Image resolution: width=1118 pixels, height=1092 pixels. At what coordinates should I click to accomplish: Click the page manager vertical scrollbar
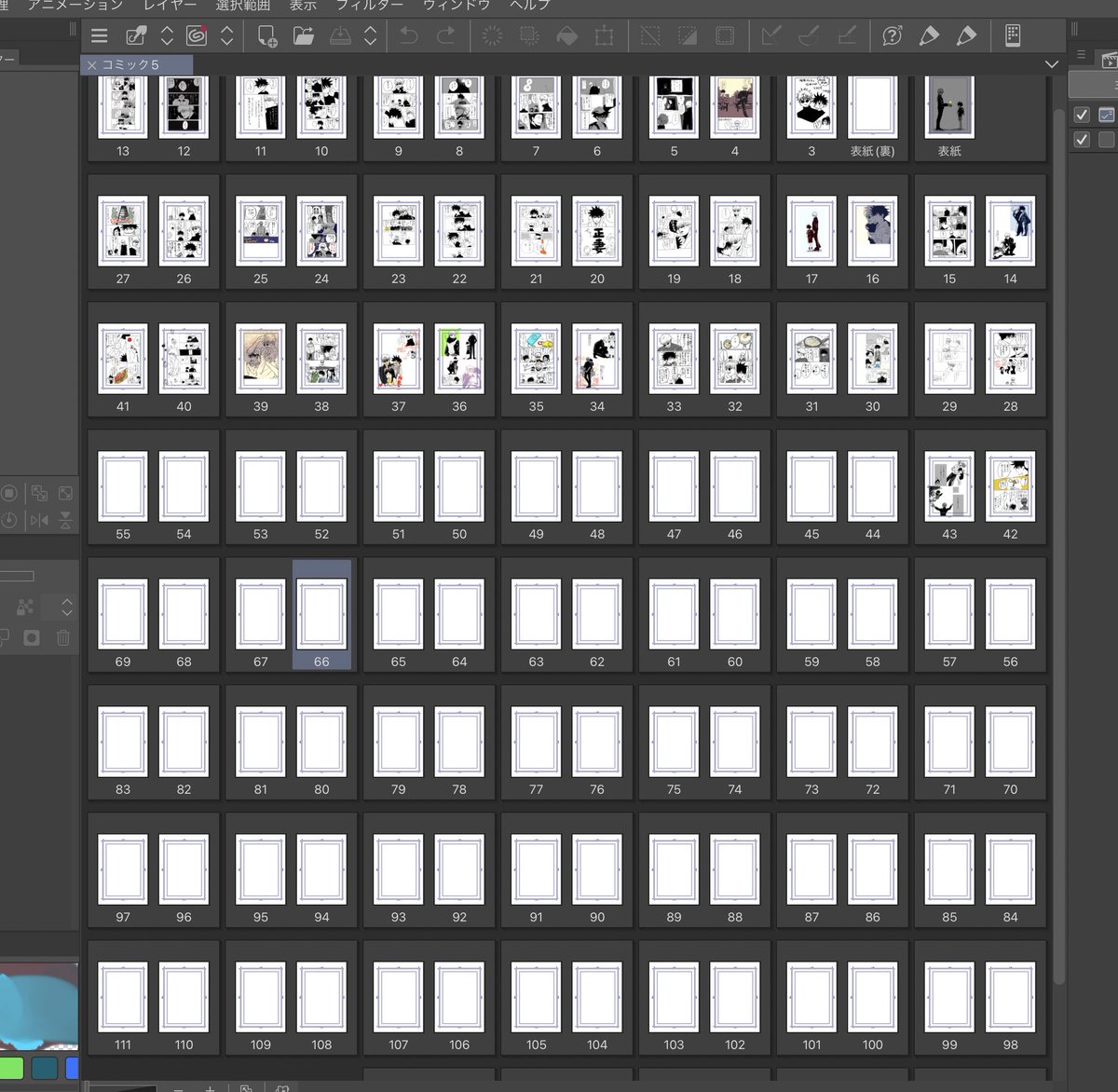tap(1058, 545)
